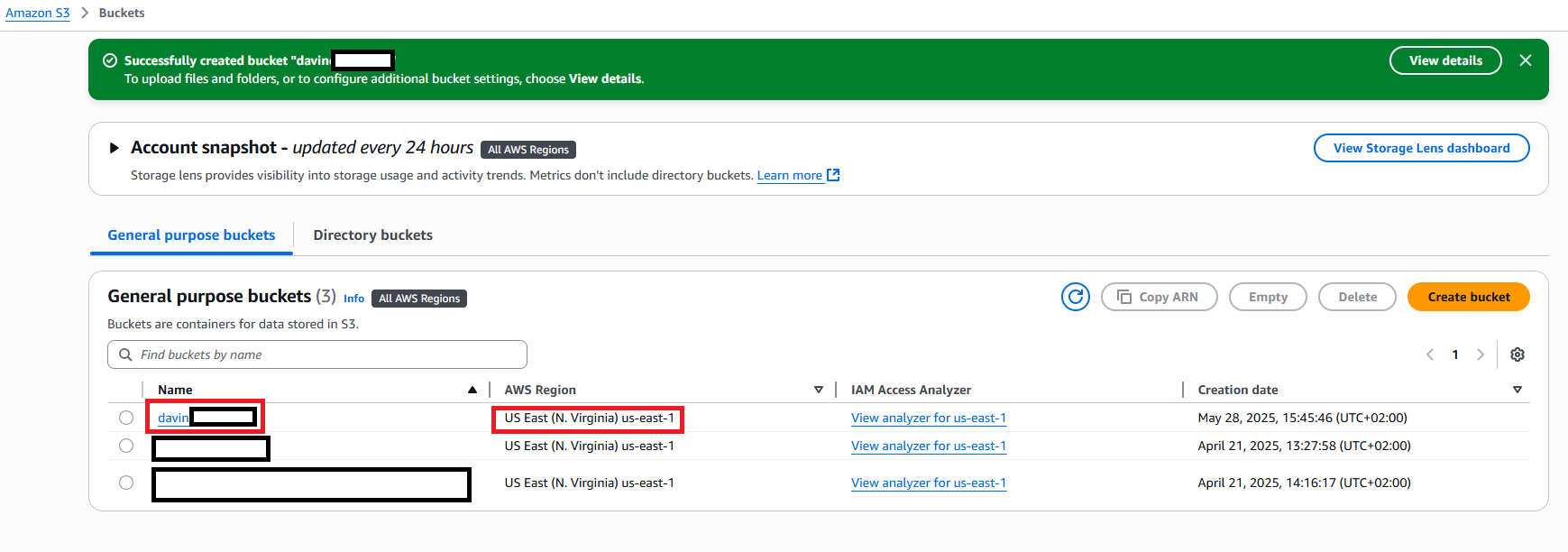Click the All AWS Regions badge in Account snapshot
Viewport: 1568px width, 552px height.
point(528,150)
